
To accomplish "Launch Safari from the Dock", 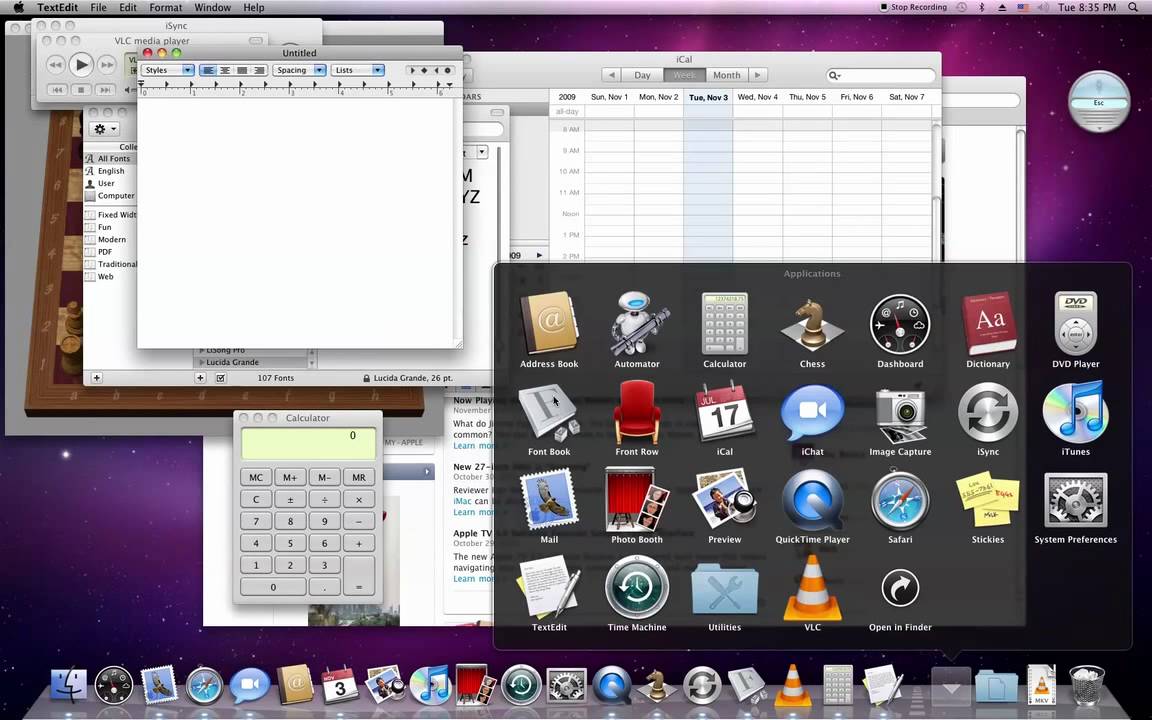I will click(x=204, y=685).
